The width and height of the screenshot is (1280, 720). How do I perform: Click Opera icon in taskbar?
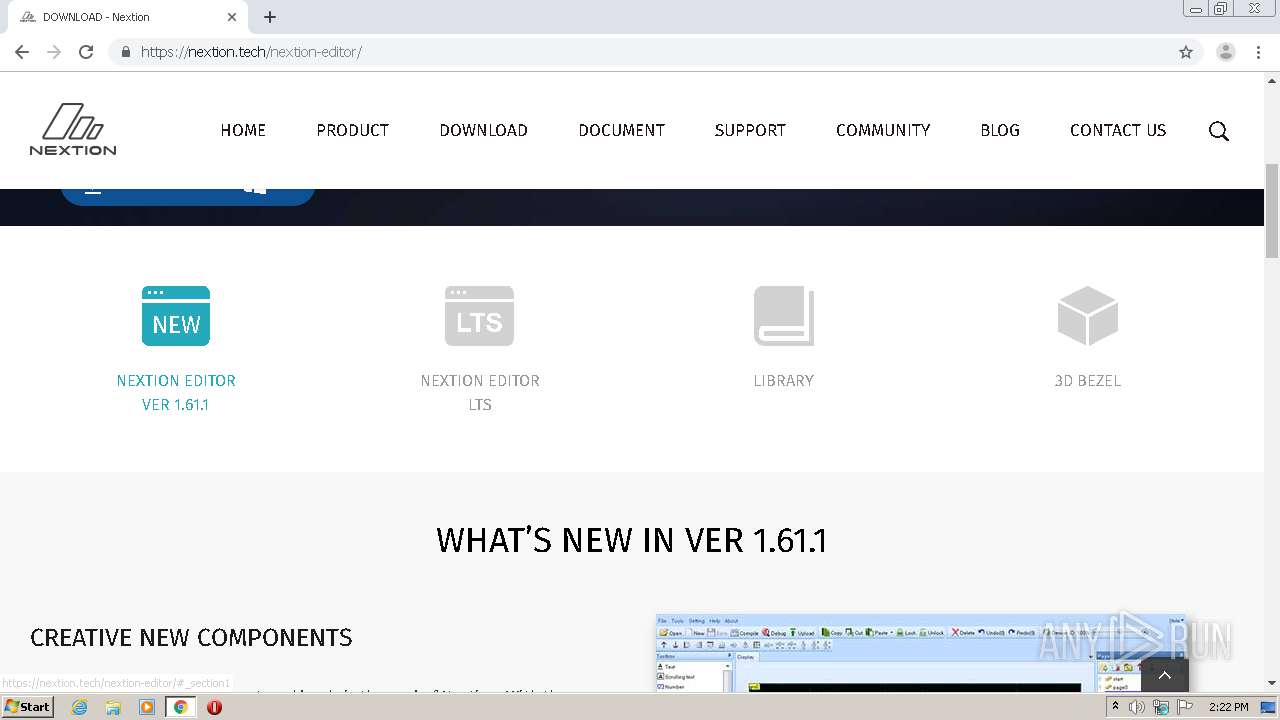214,707
